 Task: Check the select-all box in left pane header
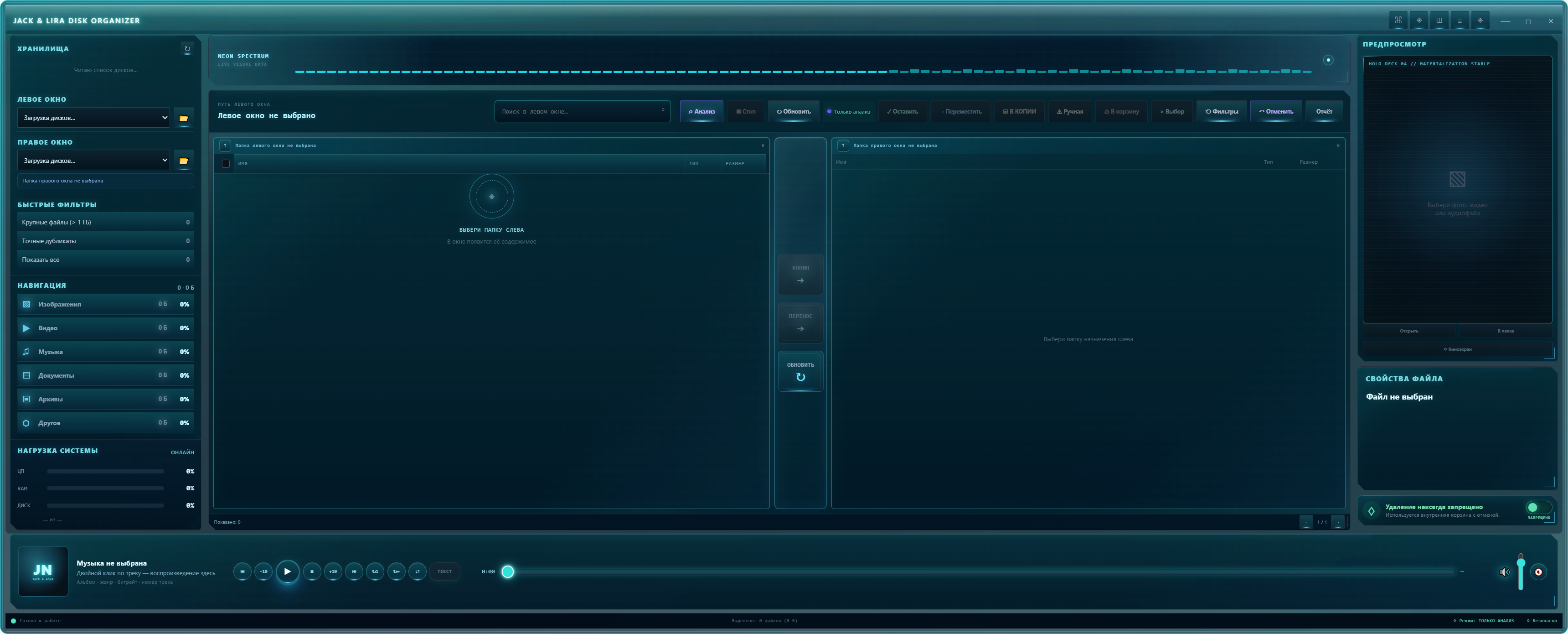click(x=226, y=163)
